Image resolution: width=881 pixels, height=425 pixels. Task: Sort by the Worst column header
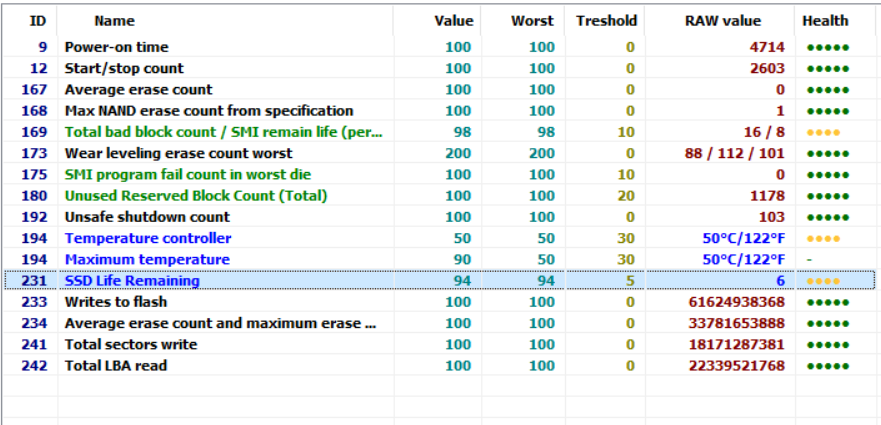pos(532,20)
